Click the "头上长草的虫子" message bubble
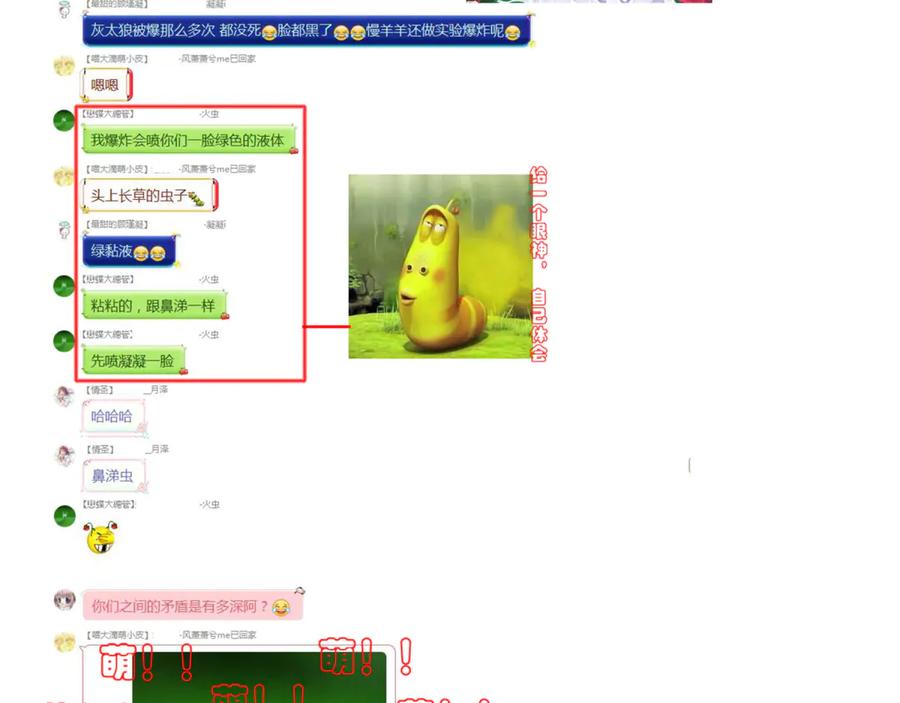Image resolution: width=900 pixels, height=703 pixels. (x=147, y=196)
